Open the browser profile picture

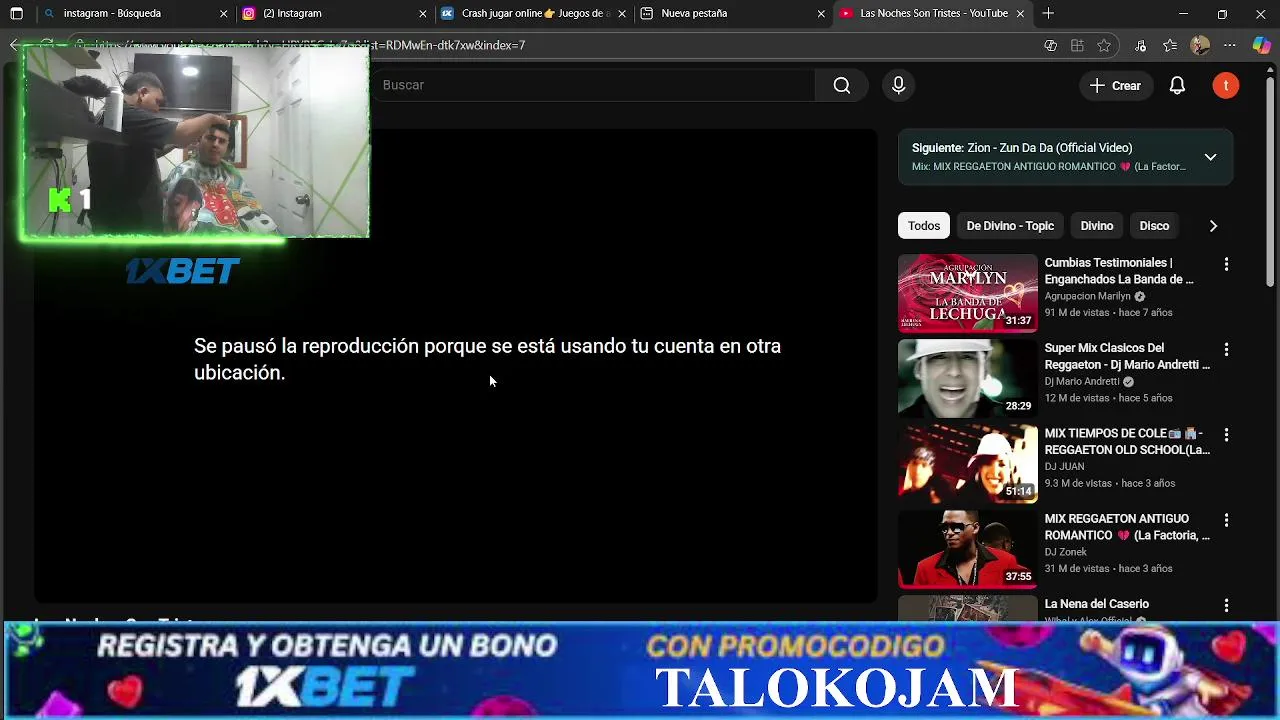click(x=1200, y=45)
